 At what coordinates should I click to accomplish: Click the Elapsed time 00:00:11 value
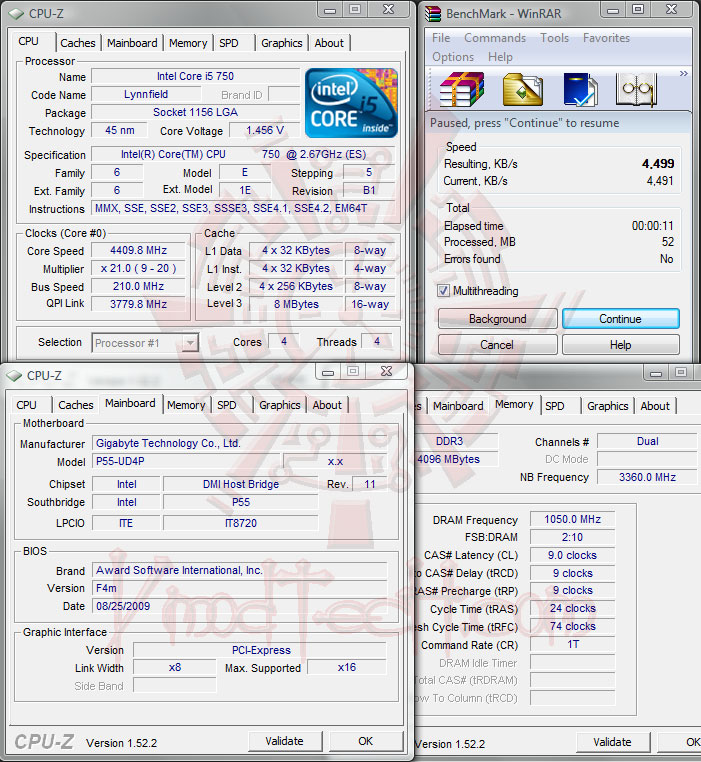pos(652,226)
